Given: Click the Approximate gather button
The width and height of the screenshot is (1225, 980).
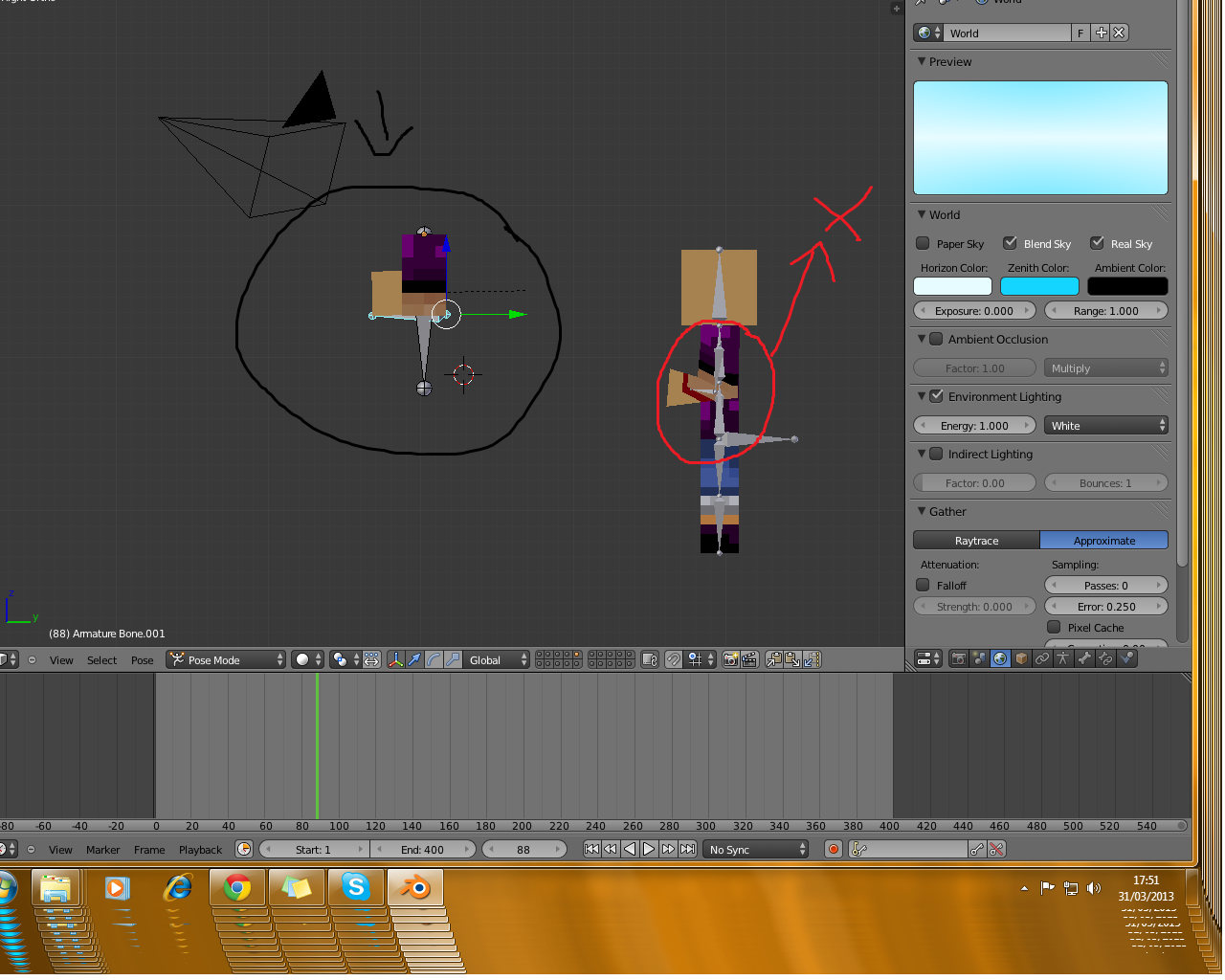Looking at the screenshot, I should coord(1104,541).
